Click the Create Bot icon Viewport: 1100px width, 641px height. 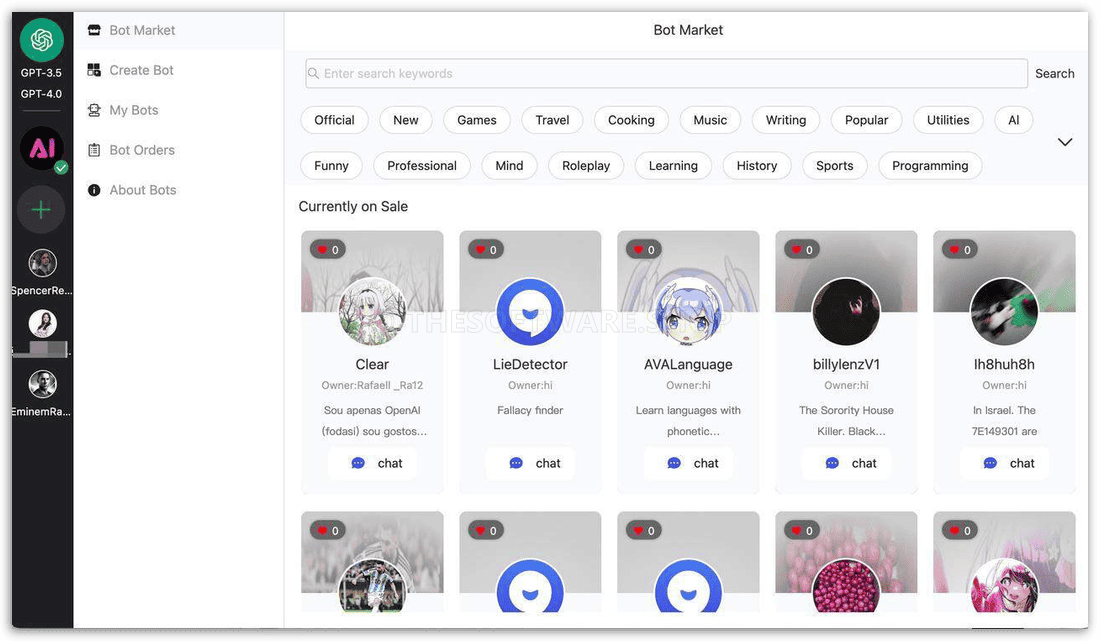click(94, 70)
